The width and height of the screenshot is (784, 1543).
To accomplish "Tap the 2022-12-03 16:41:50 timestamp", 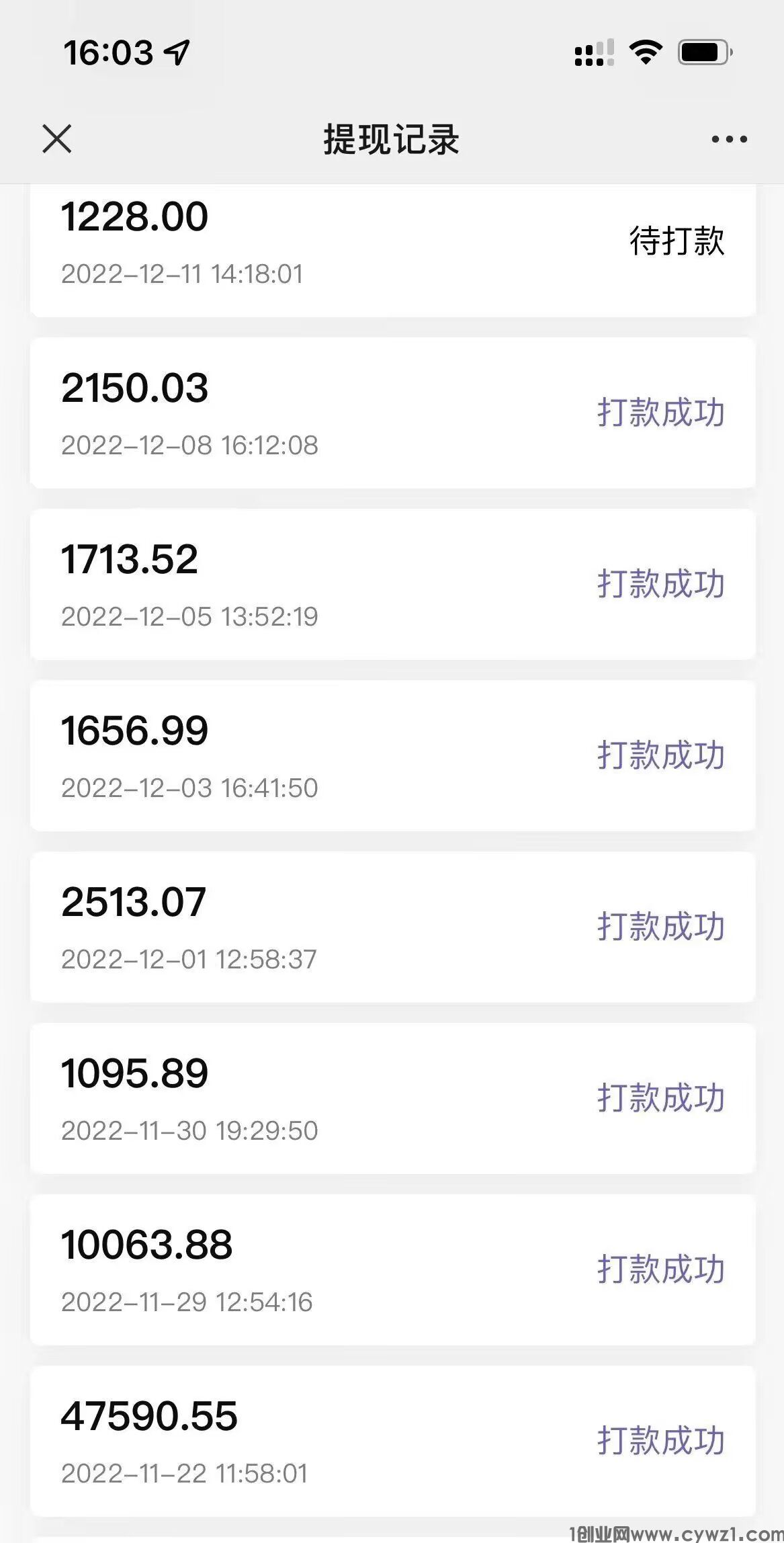I will click(189, 788).
